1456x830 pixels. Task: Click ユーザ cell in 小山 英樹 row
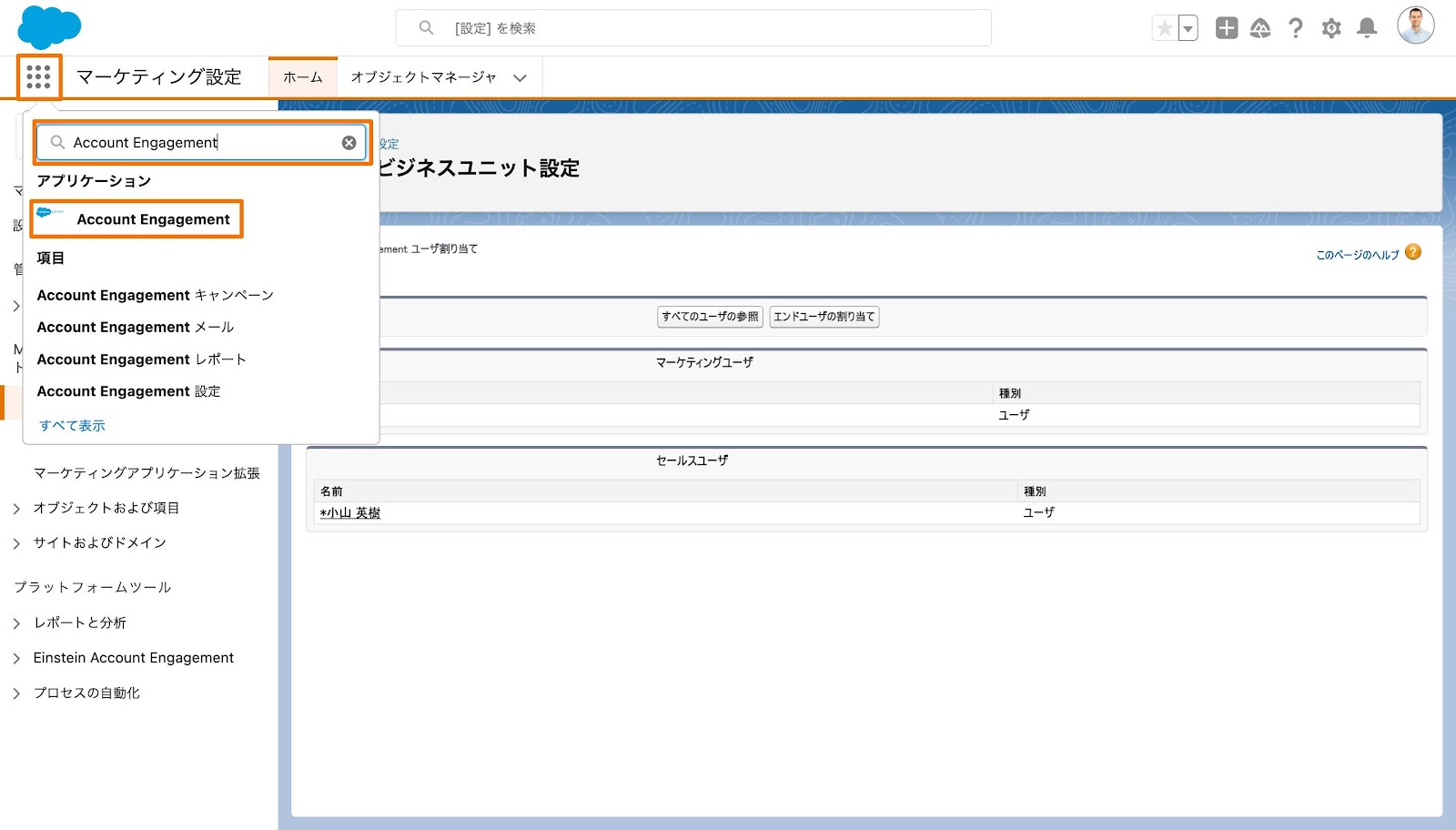[1039, 512]
